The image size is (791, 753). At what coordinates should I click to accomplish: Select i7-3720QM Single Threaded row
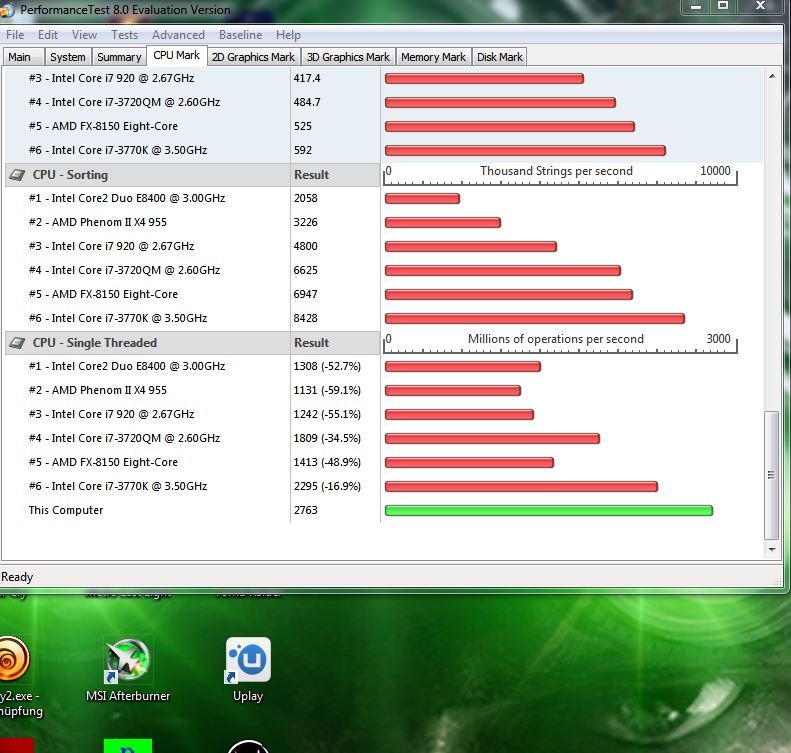pyautogui.click(x=383, y=438)
